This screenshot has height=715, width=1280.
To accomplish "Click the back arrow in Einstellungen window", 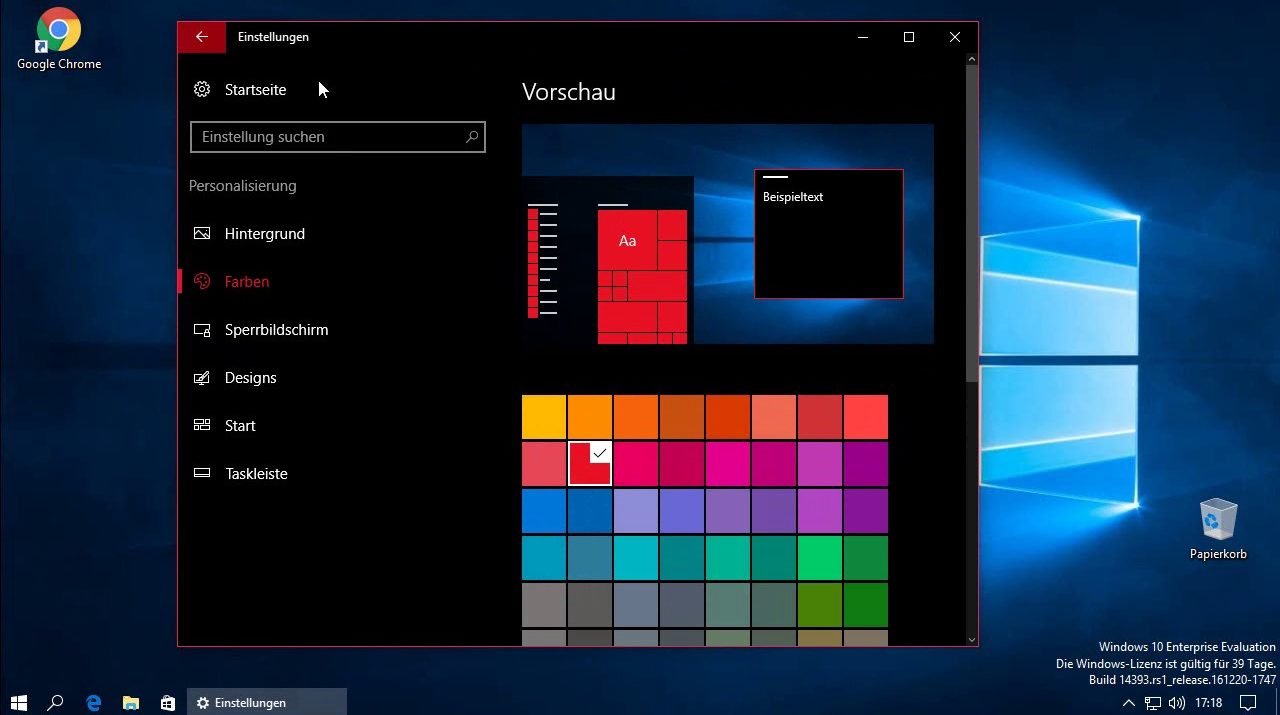I will pos(202,37).
